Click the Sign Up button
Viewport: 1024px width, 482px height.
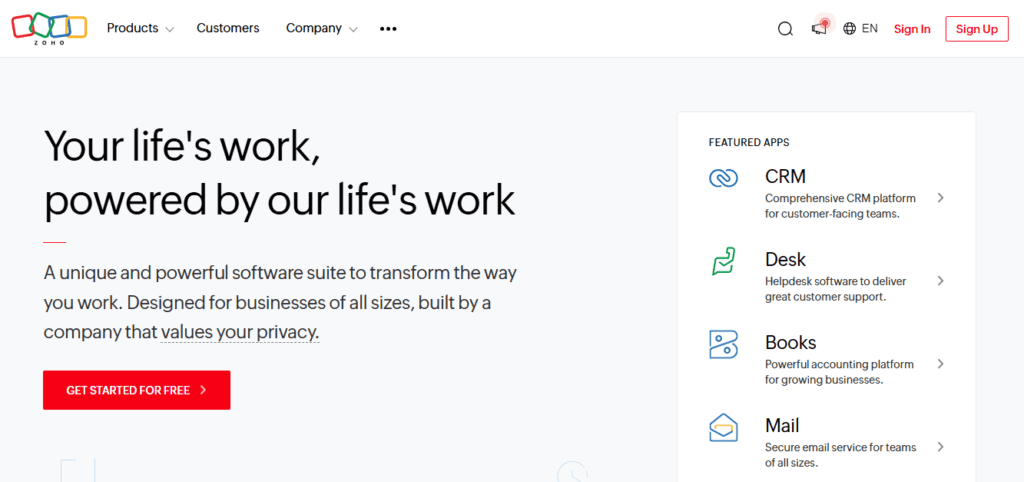(977, 29)
